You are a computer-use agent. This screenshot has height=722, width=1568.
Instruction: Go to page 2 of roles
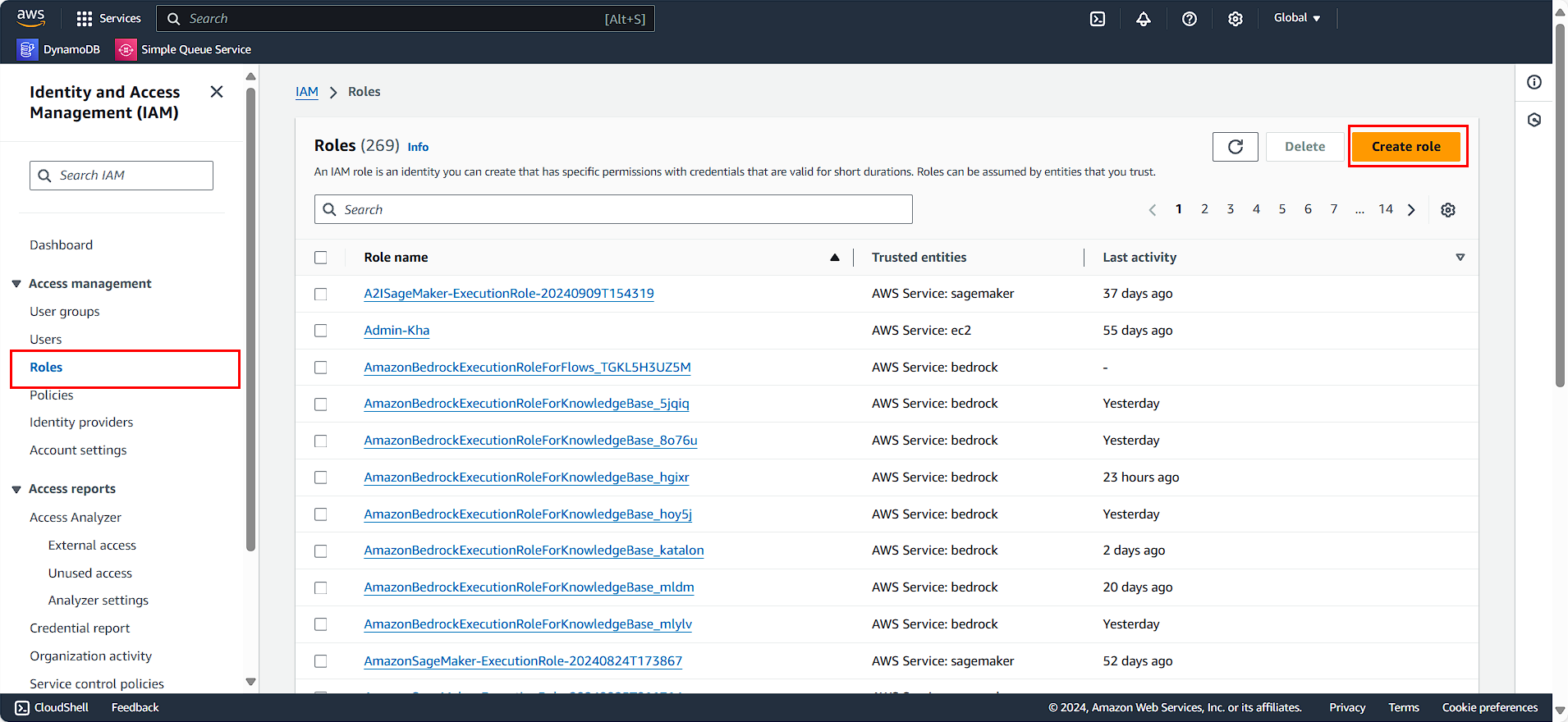click(1204, 209)
